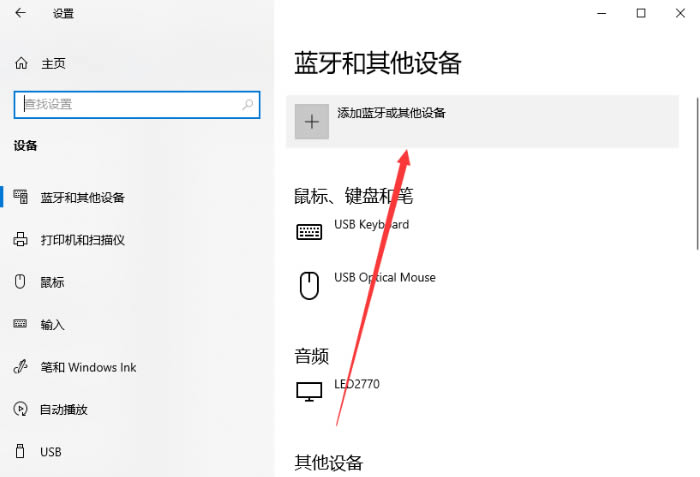The height and width of the screenshot is (477, 700).
Task: Minimize the settings window
Action: click(x=602, y=13)
